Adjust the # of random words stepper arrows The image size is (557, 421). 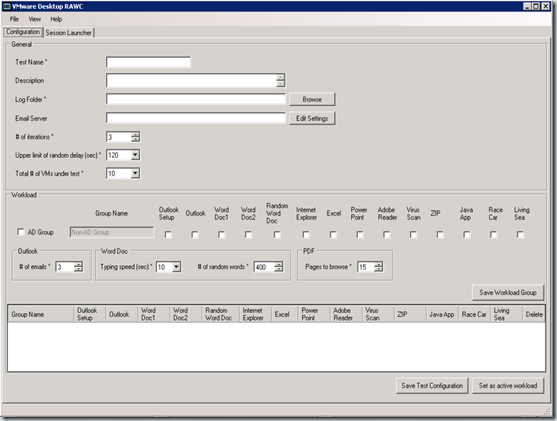tap(279, 267)
